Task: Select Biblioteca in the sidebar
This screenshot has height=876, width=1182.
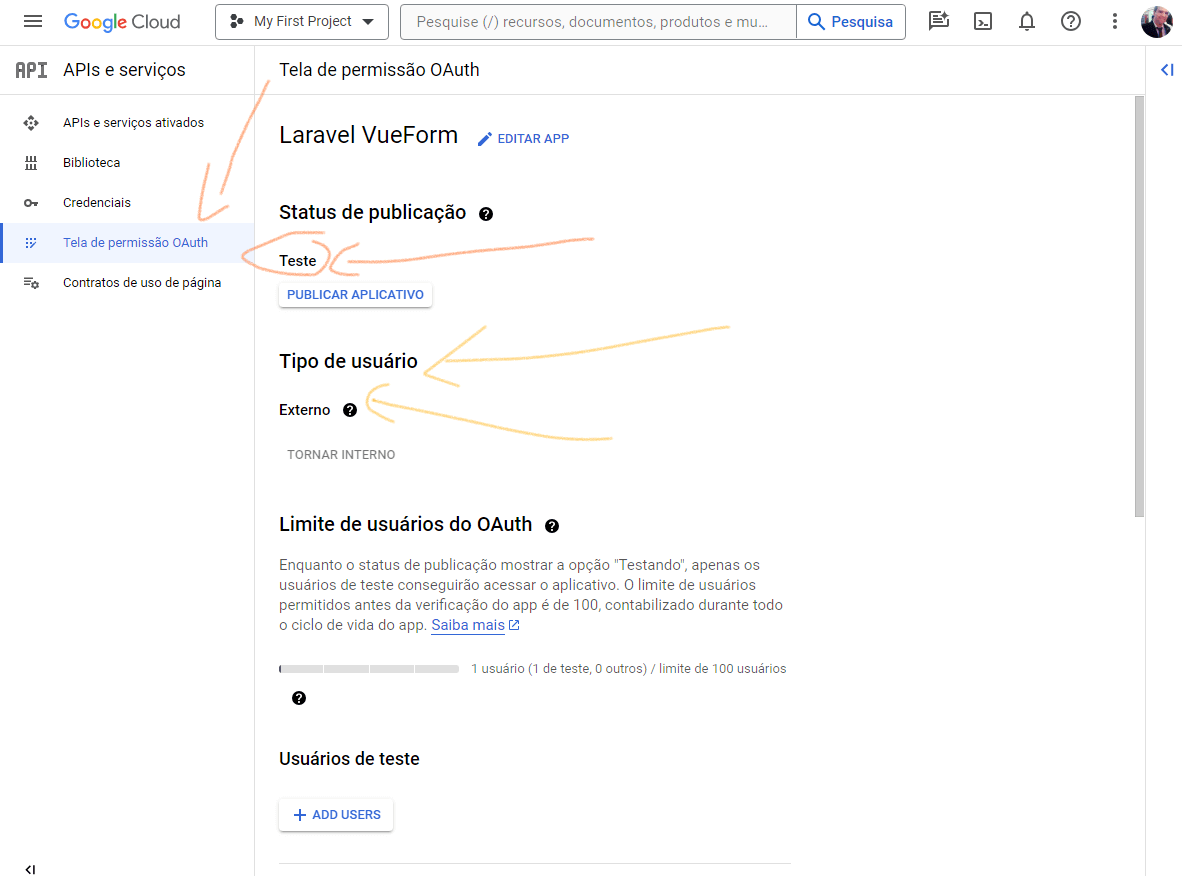Action: pos(91,163)
